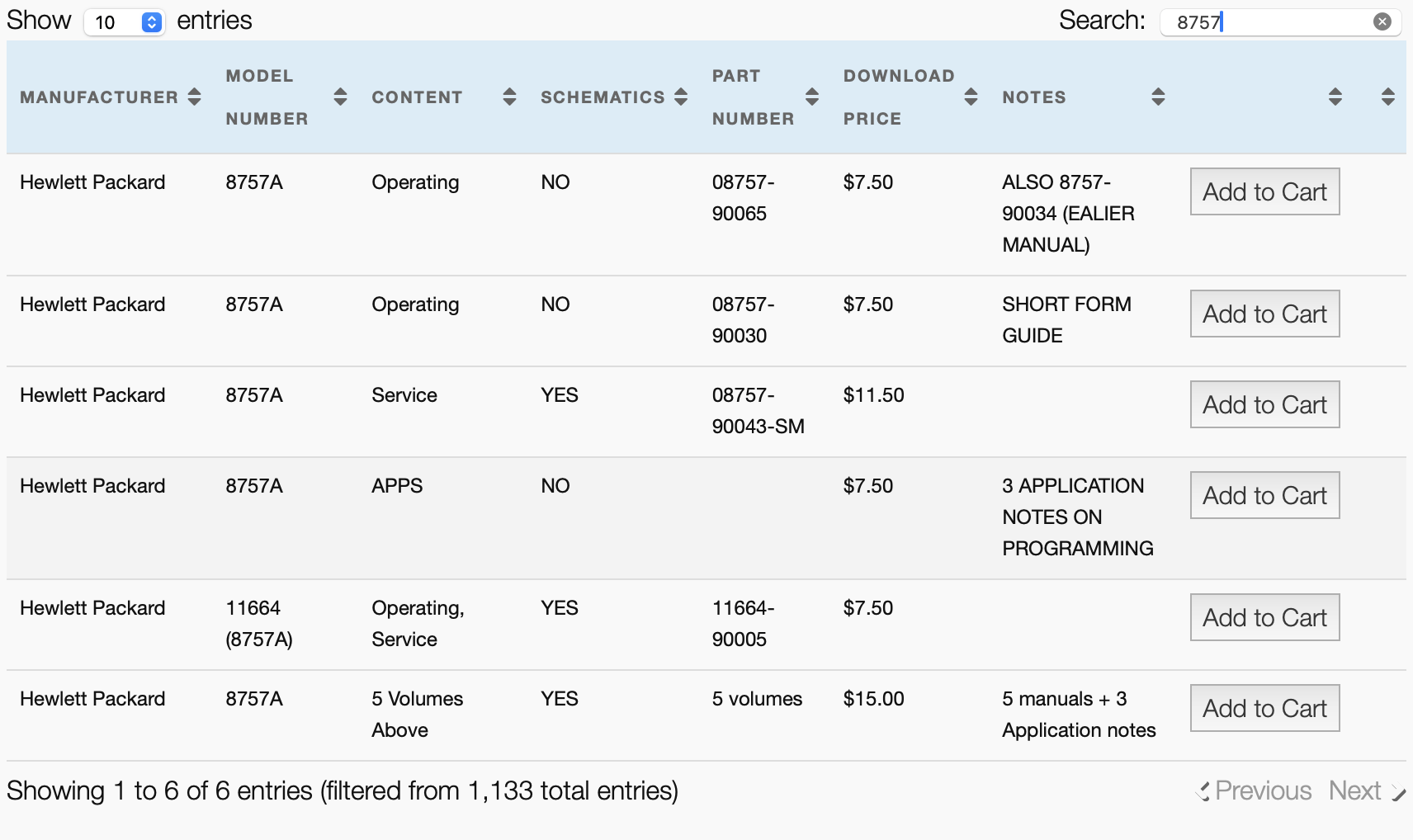Sort by Content column arrows
Viewport: 1413px width, 840px height.
(x=509, y=97)
